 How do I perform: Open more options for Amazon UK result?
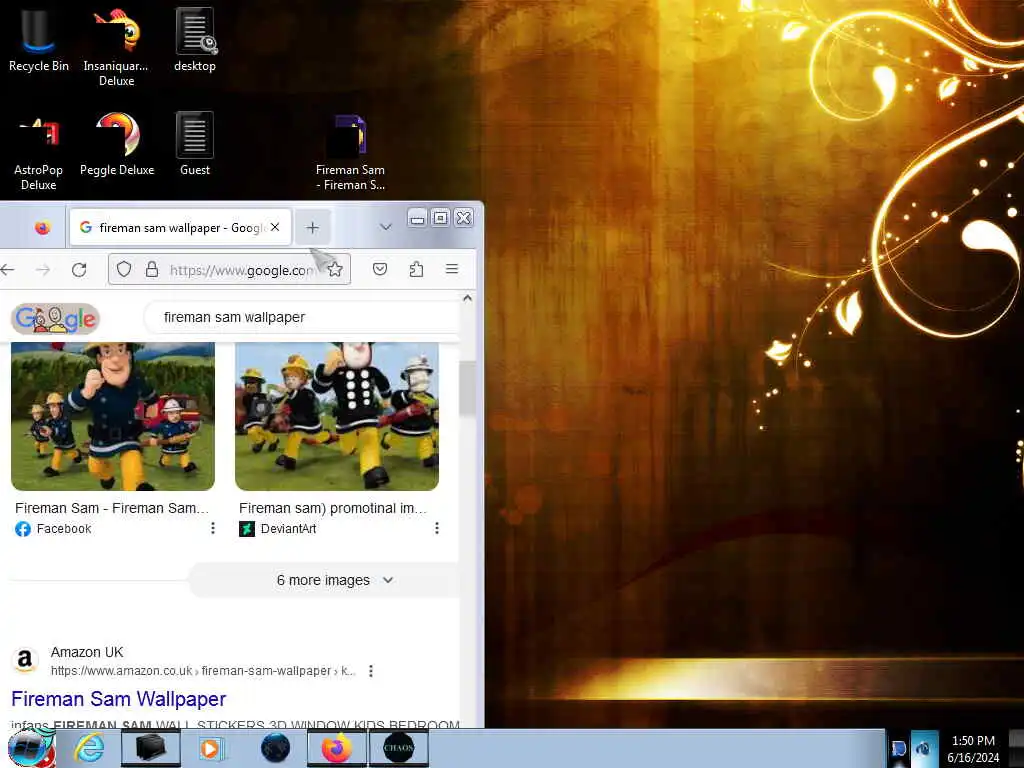(x=371, y=671)
